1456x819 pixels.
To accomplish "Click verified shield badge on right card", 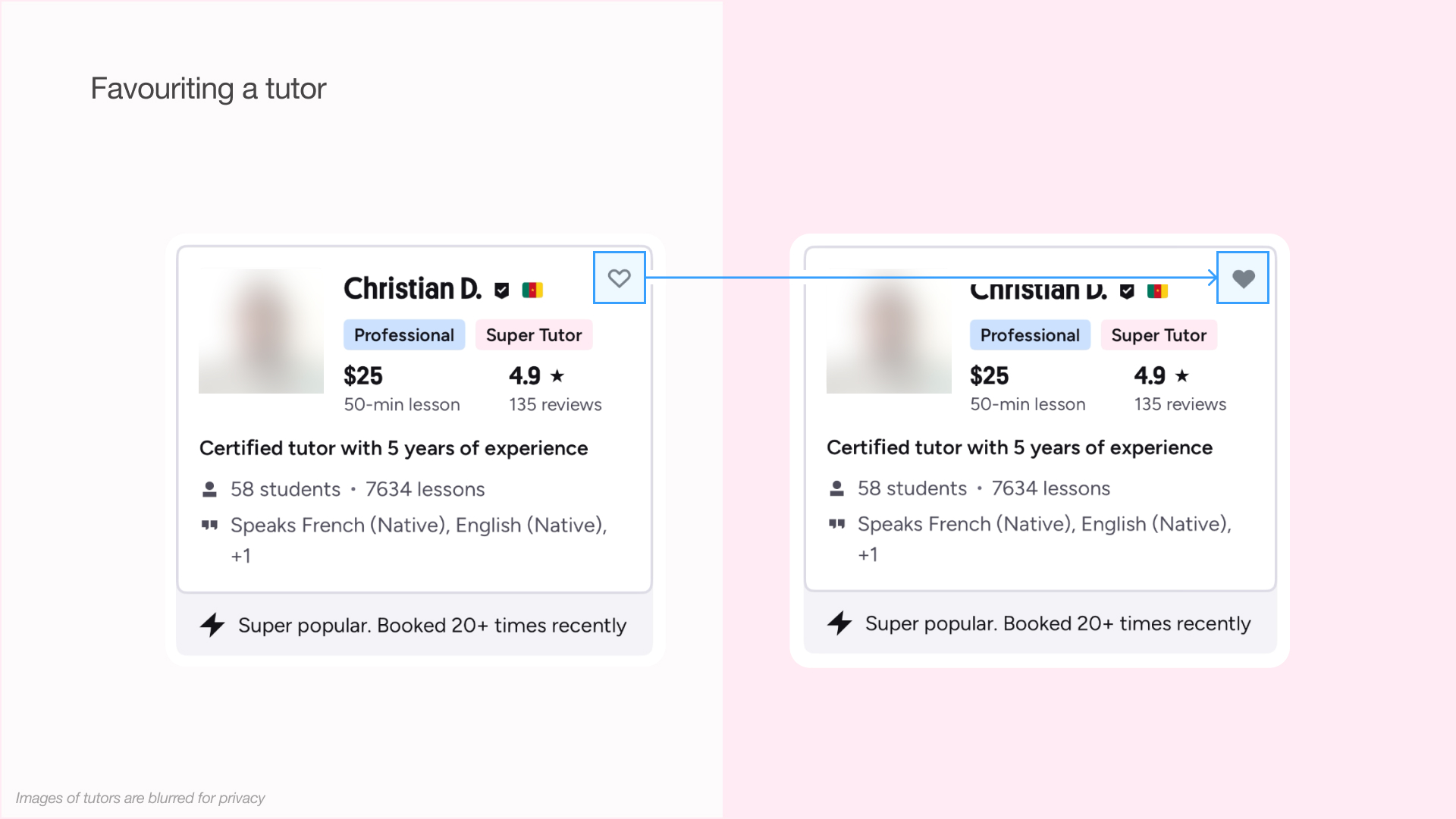I will (x=1127, y=291).
